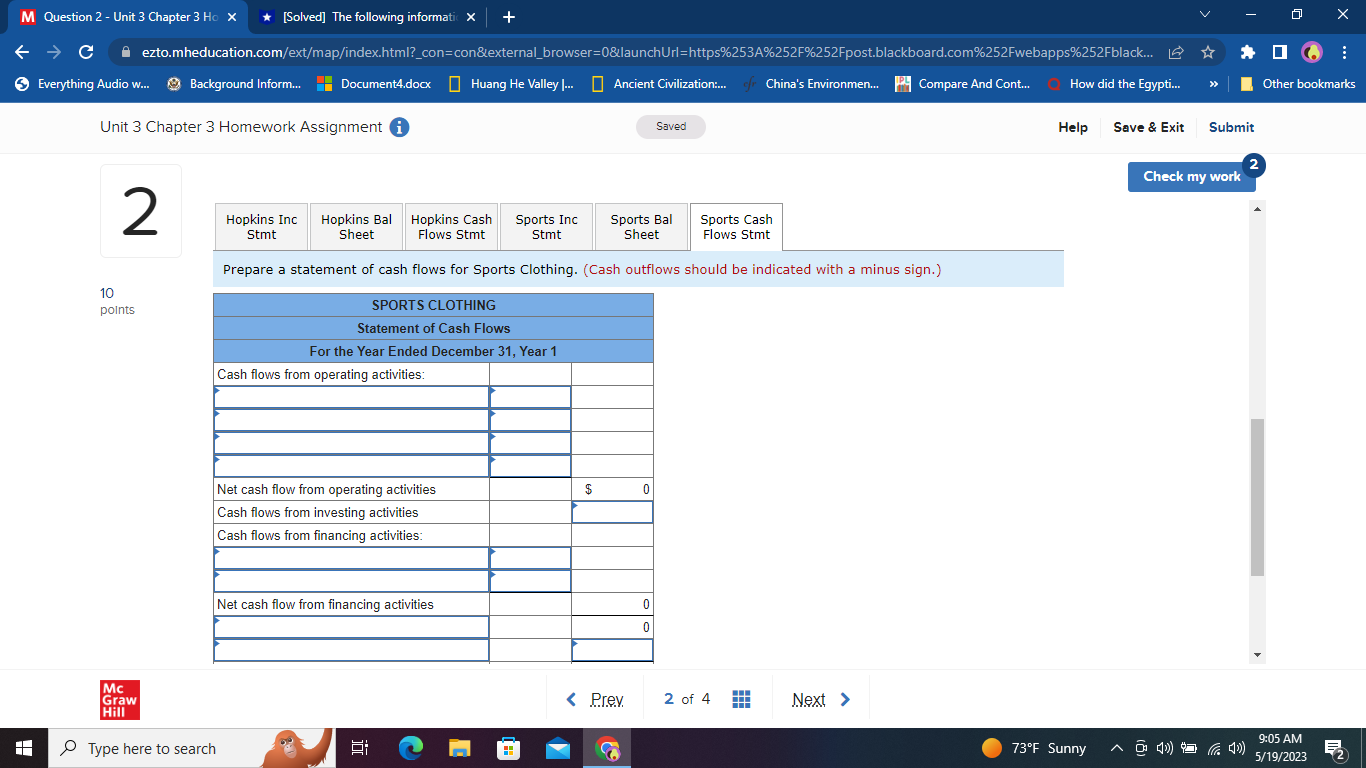This screenshot has height=768, width=1366.
Task: Reload the current page
Action: tap(86, 51)
